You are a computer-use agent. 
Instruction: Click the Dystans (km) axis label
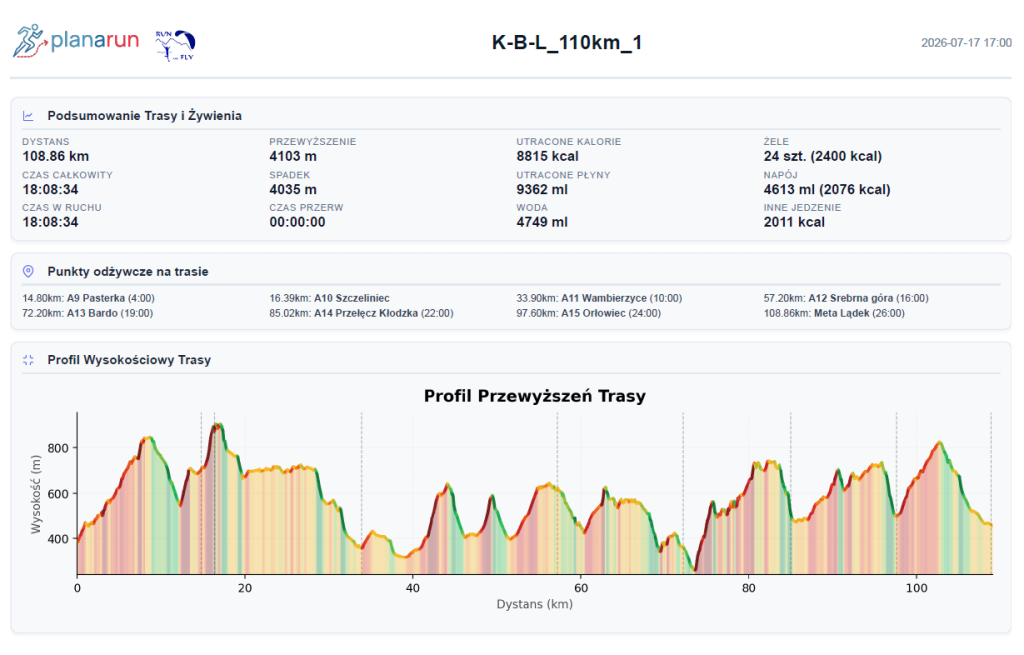[x=535, y=604]
